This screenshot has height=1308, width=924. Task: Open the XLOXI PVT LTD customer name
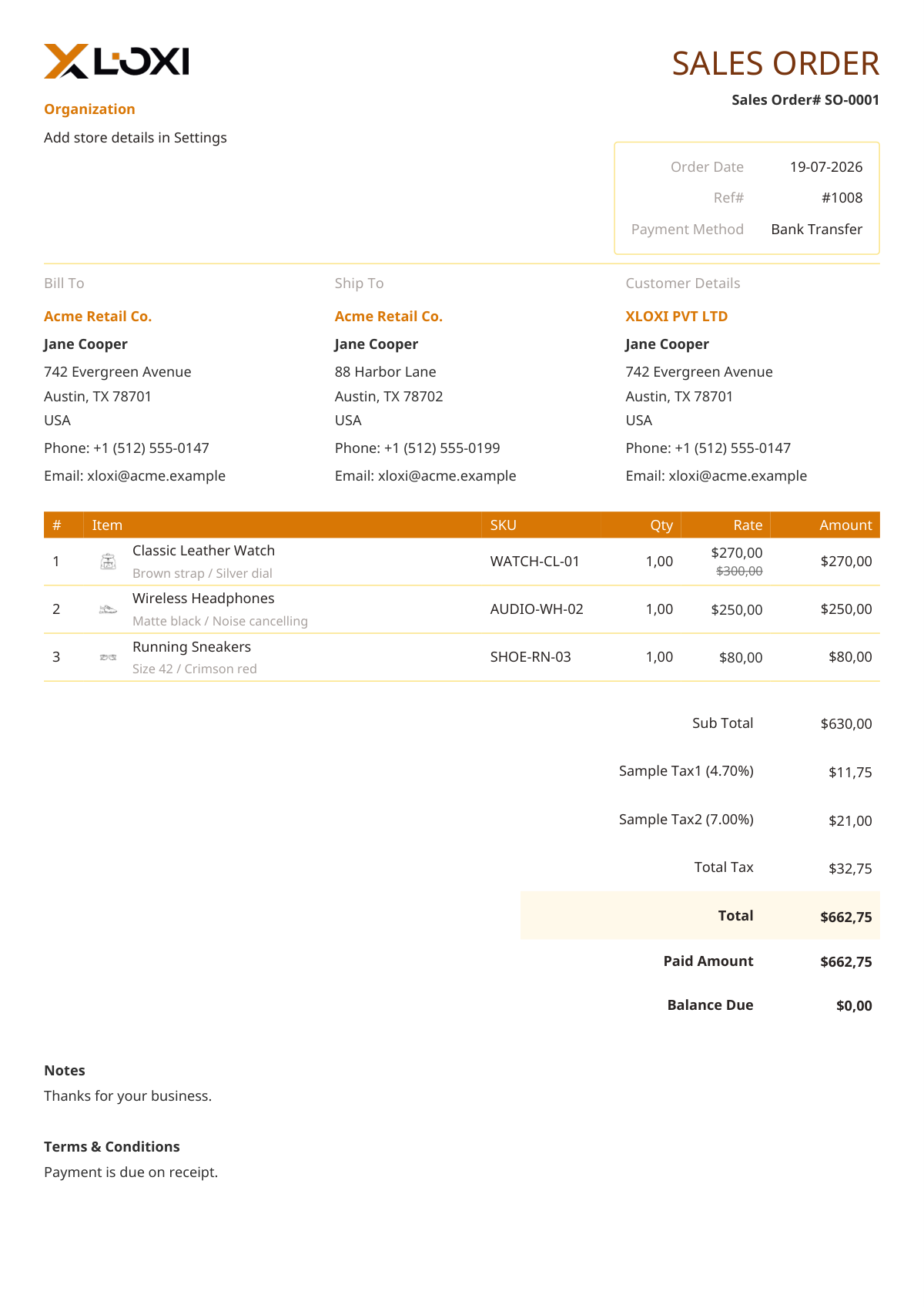pos(677,317)
